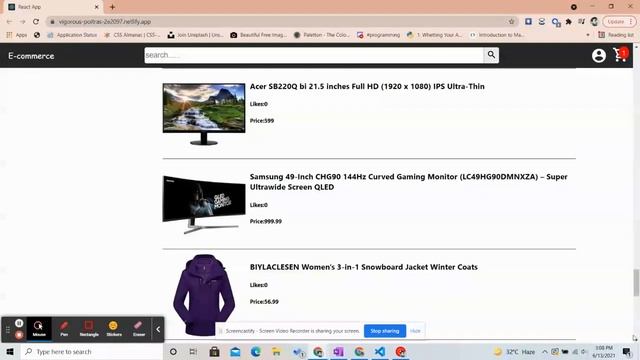Image resolution: width=640 pixels, height=360 pixels.
Task: Select the Rectangle tool in Screencastify toolbar
Action: pos(89,329)
